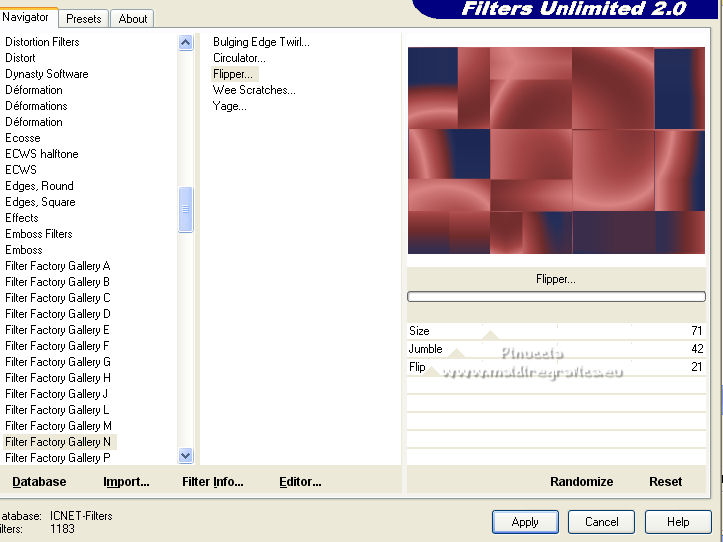Screen dimensions: 723x542
Task: Choose the Flipper filter
Action: [x=234, y=74]
